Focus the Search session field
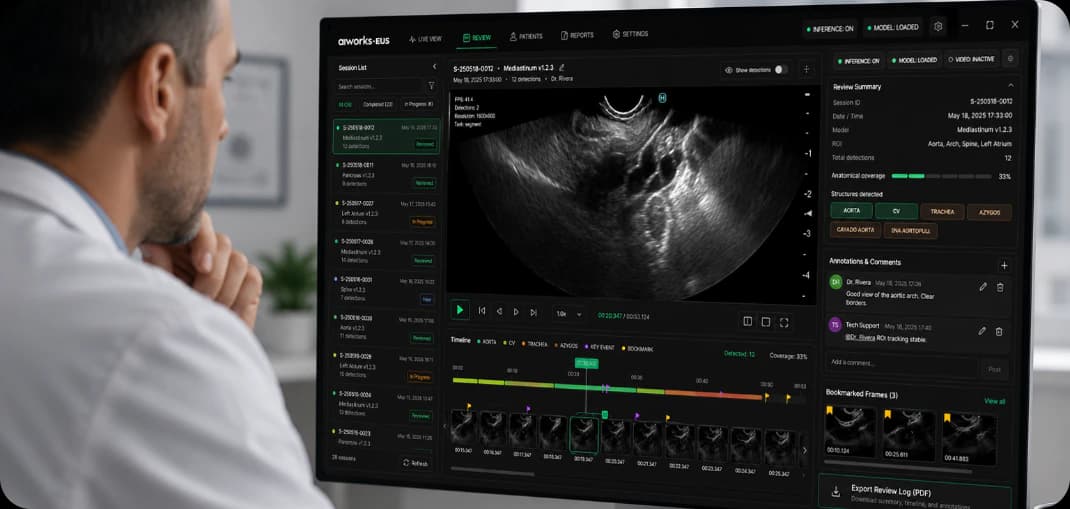Viewport: 1070px width, 509px height. (378, 87)
